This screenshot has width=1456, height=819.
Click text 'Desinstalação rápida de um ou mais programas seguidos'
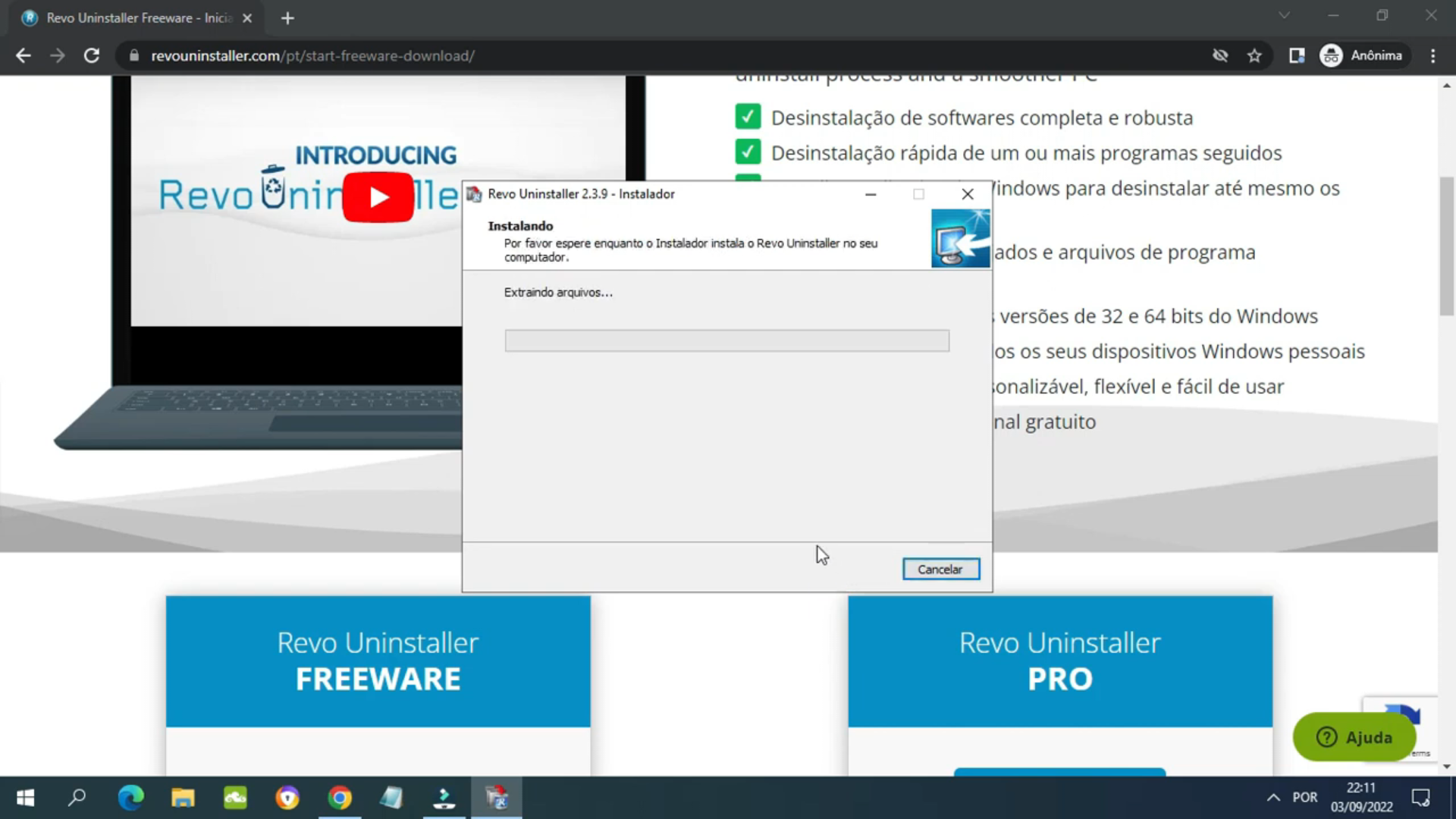(1026, 152)
